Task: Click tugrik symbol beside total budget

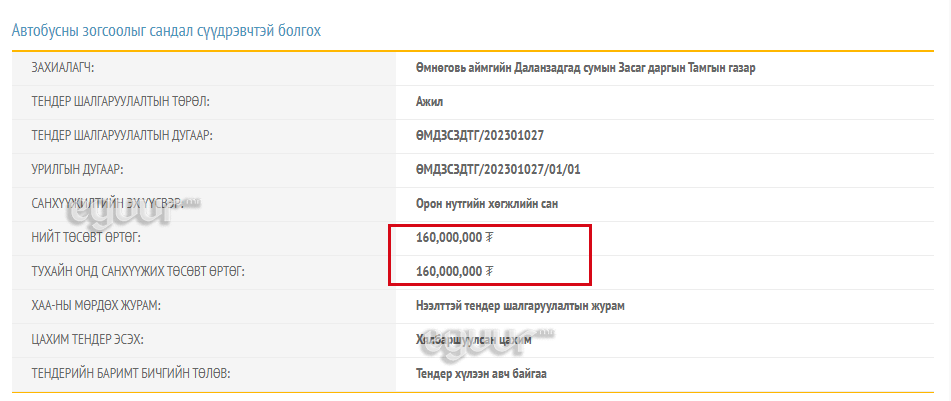Action: pos(489,238)
